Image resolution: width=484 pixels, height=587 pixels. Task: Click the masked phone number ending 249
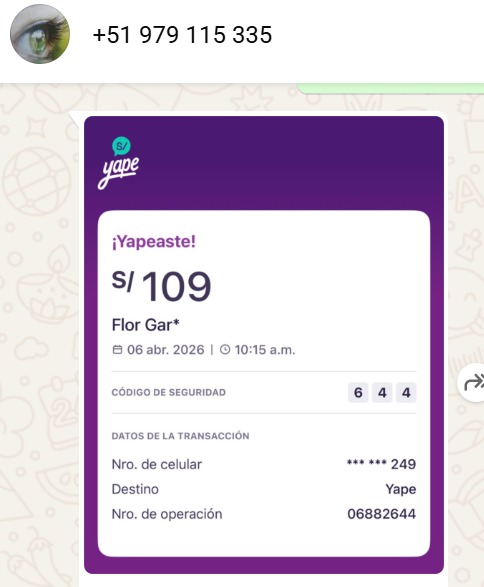381,464
